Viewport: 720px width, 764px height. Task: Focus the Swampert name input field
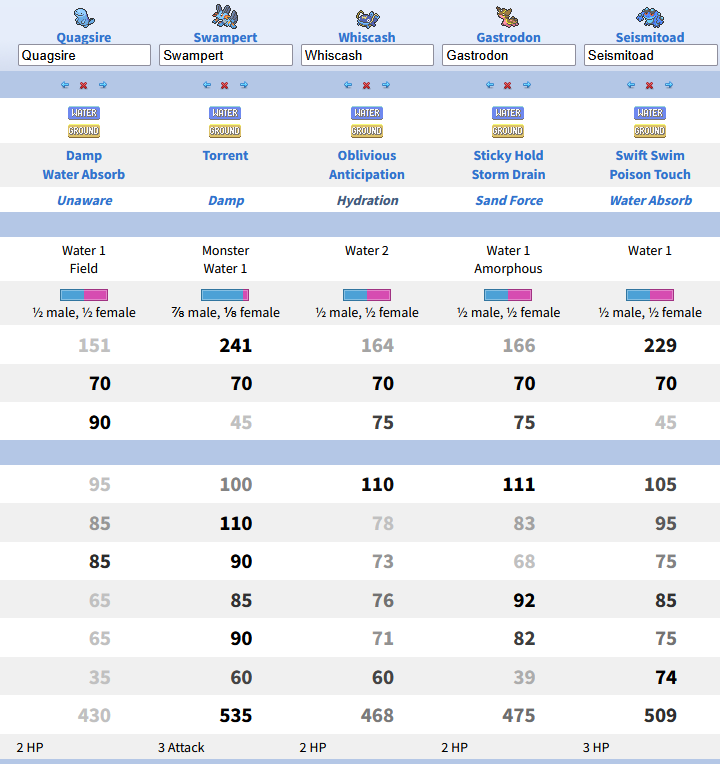pyautogui.click(x=226, y=56)
